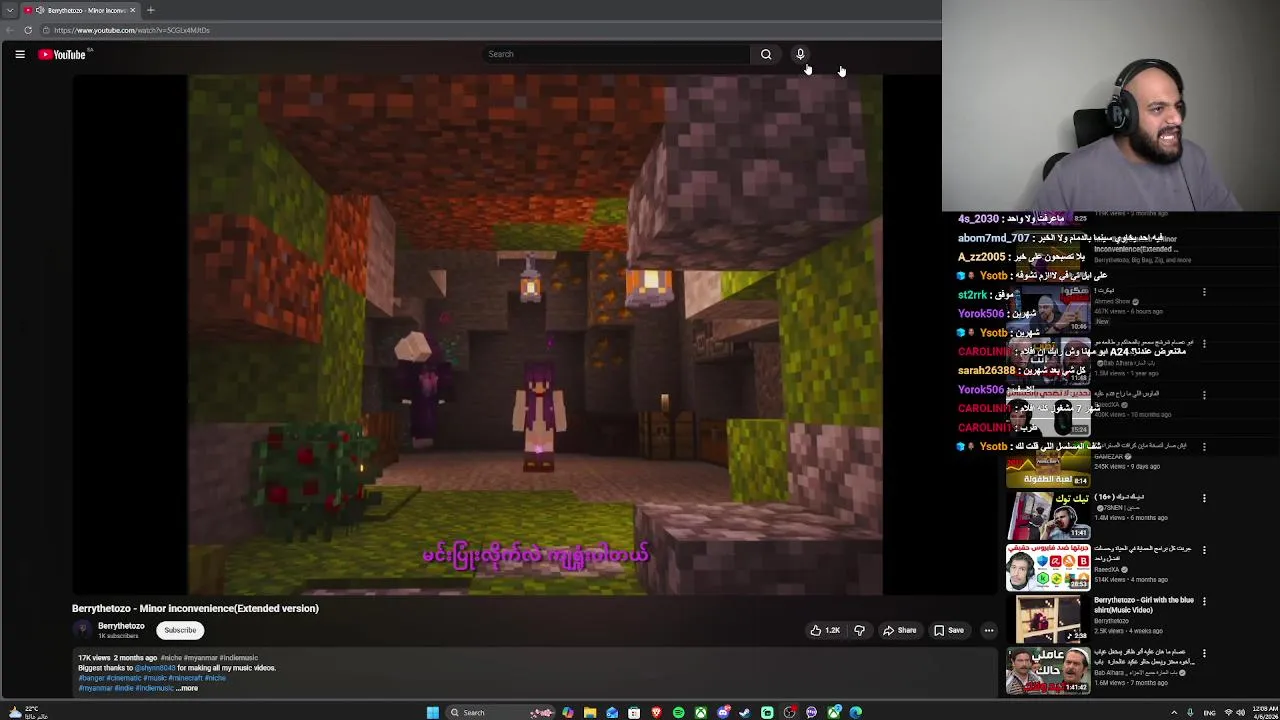The width and height of the screenshot is (1280, 720).
Task: Open Windows Start menu
Action: [432, 712]
